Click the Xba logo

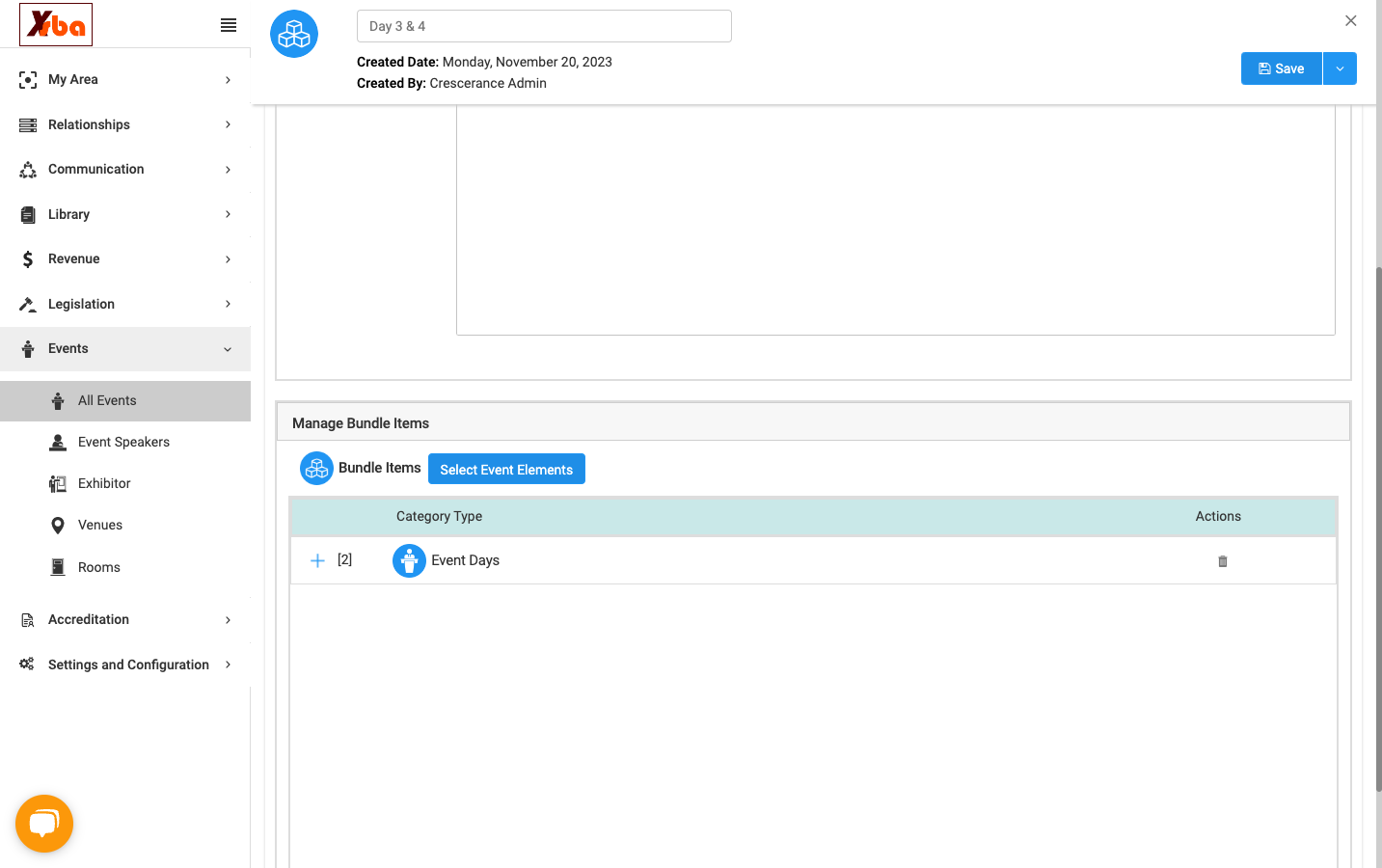[x=56, y=24]
